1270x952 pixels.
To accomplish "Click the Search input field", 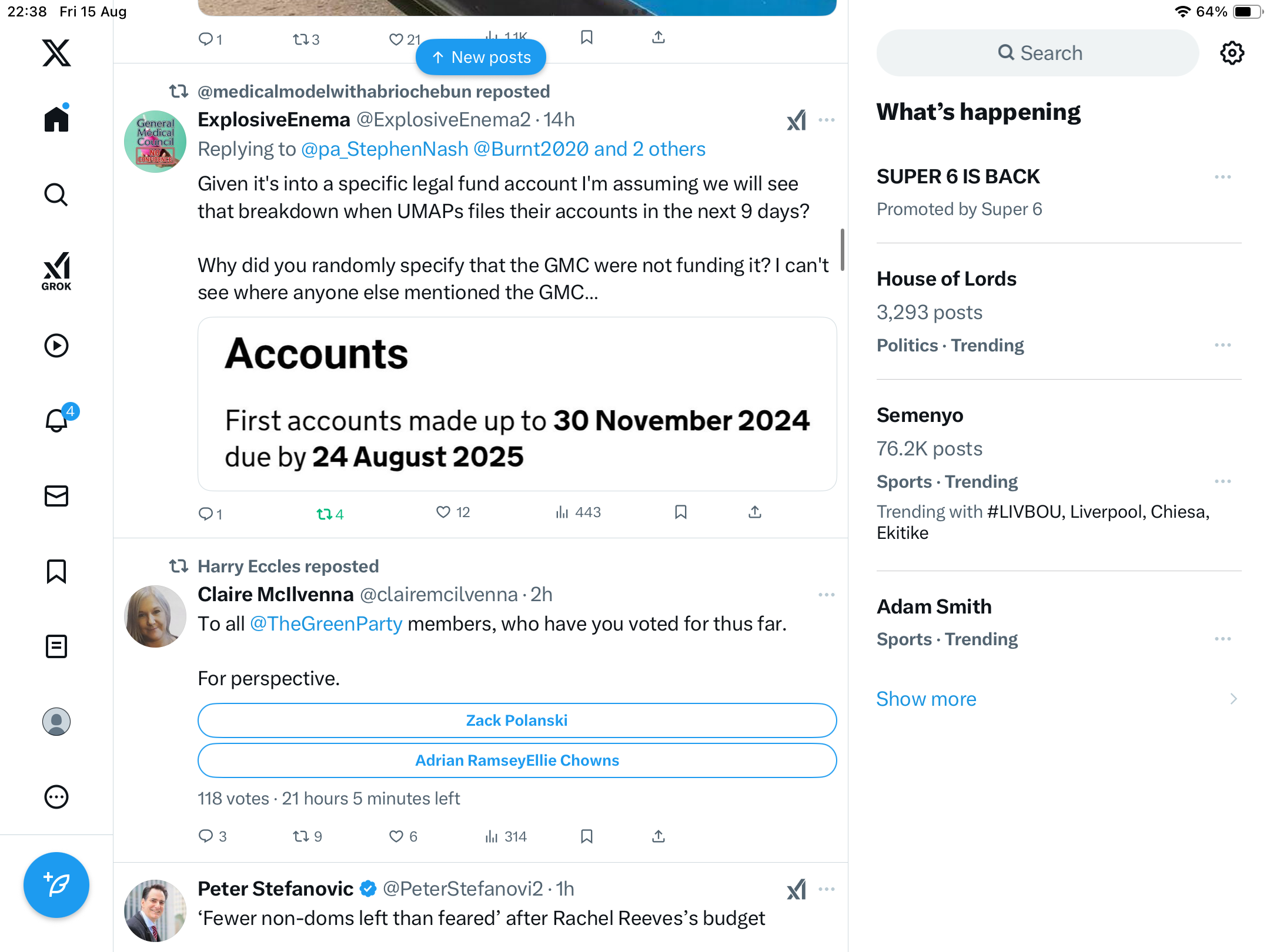I will click(1038, 53).
